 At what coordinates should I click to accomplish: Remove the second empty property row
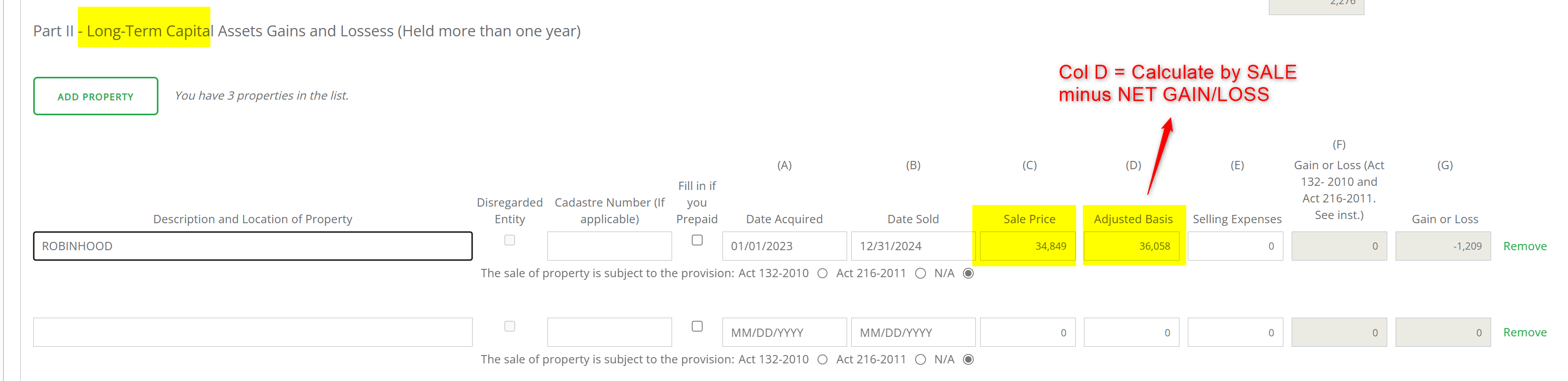tap(1525, 332)
